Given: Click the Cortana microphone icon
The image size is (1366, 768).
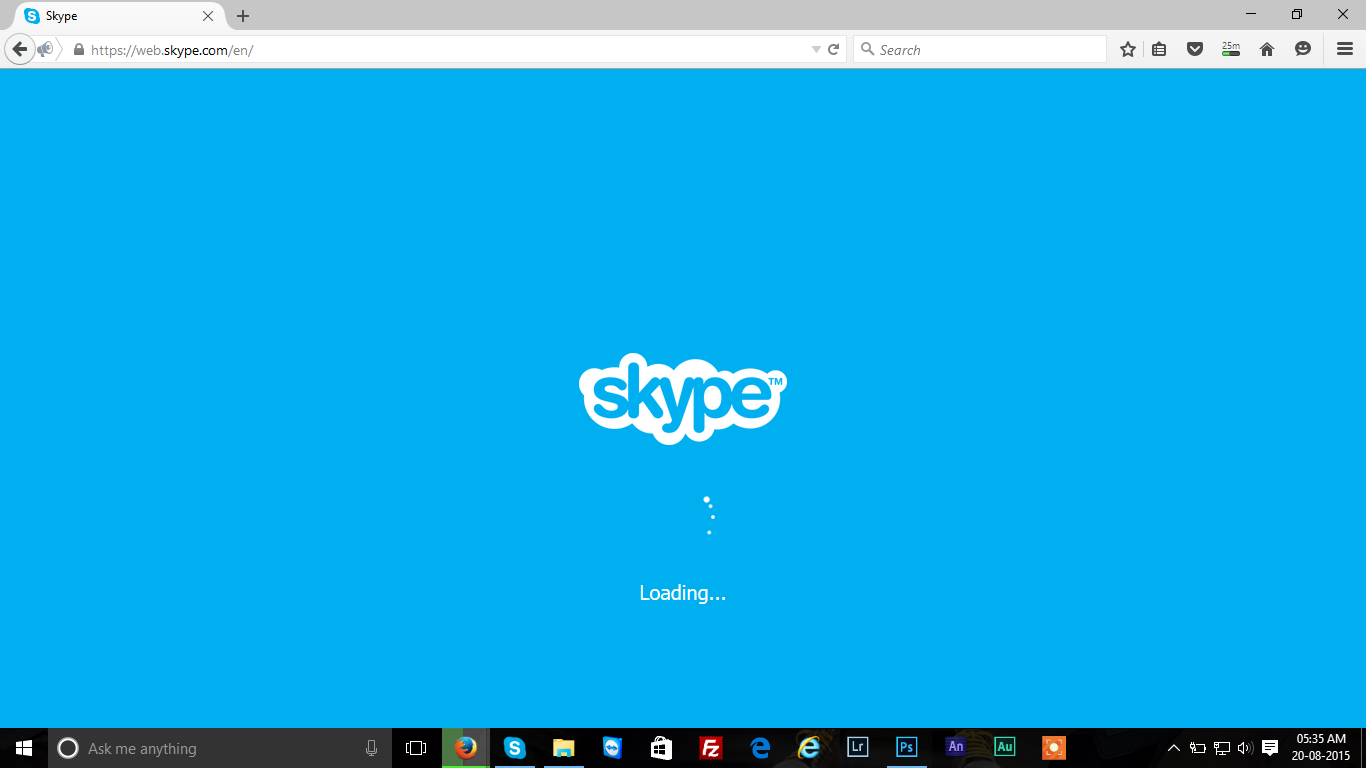Looking at the screenshot, I should point(371,748).
